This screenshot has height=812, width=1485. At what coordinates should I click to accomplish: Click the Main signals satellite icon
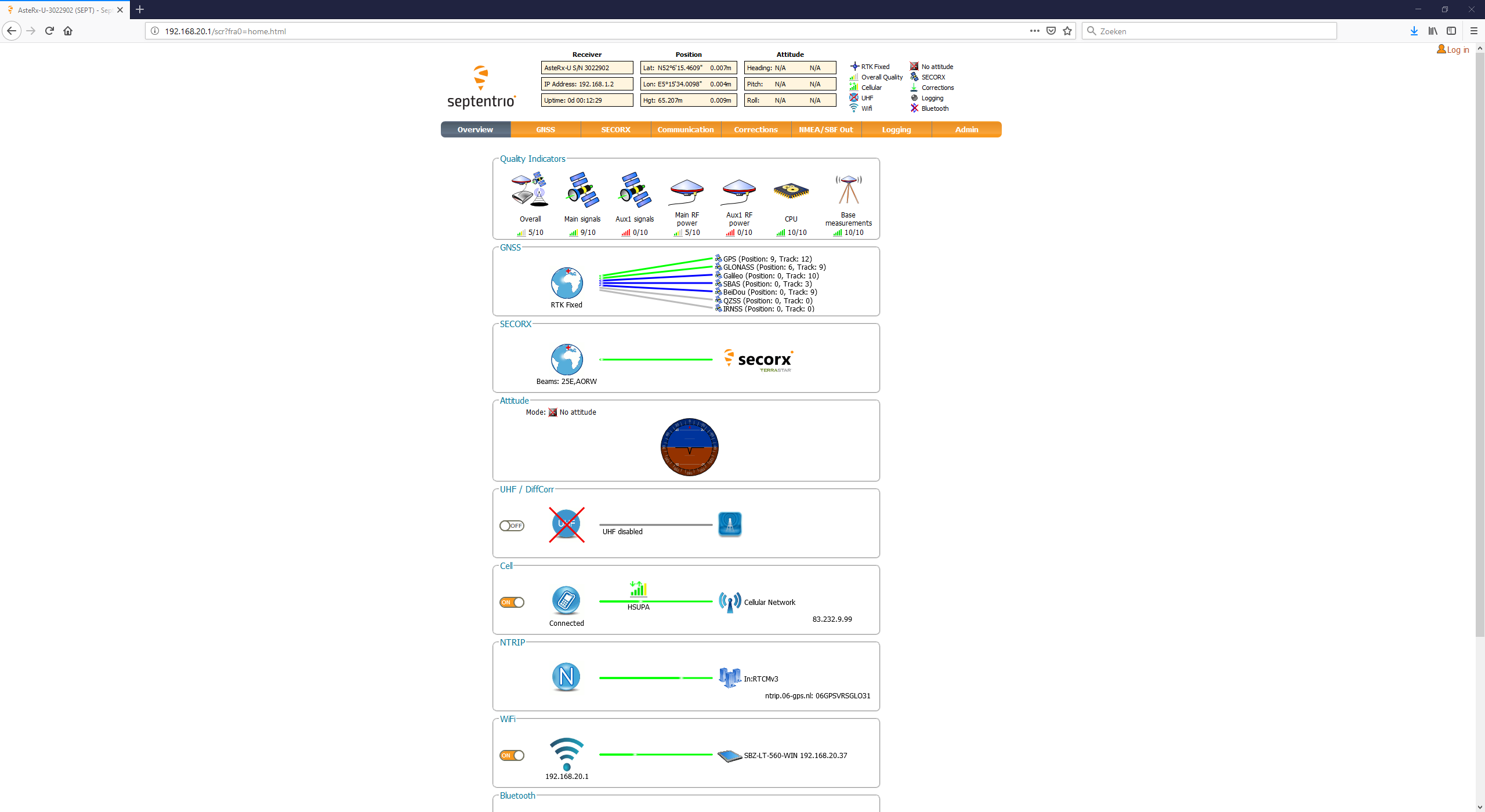point(582,190)
